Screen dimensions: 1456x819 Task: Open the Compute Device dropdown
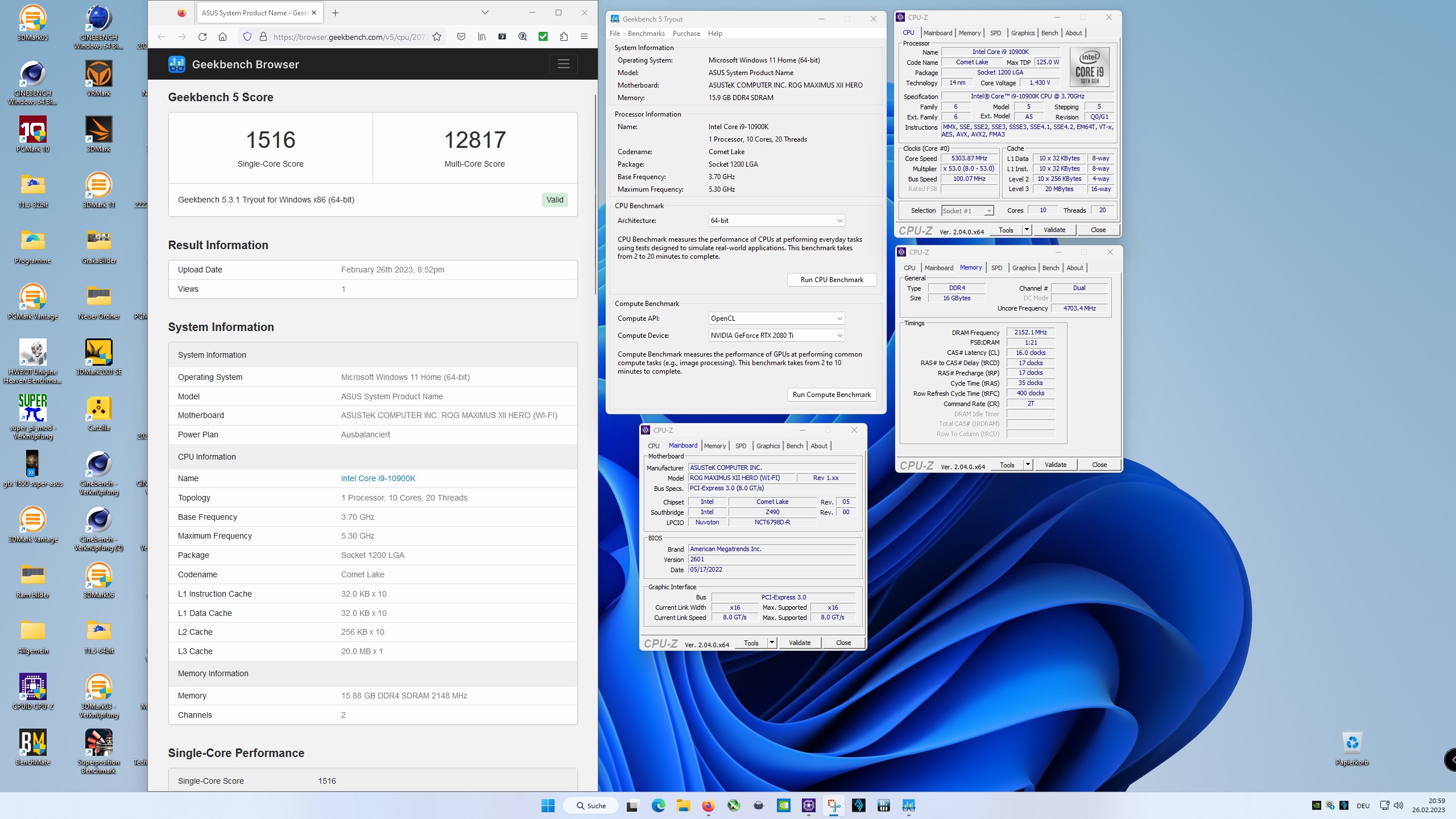(776, 336)
